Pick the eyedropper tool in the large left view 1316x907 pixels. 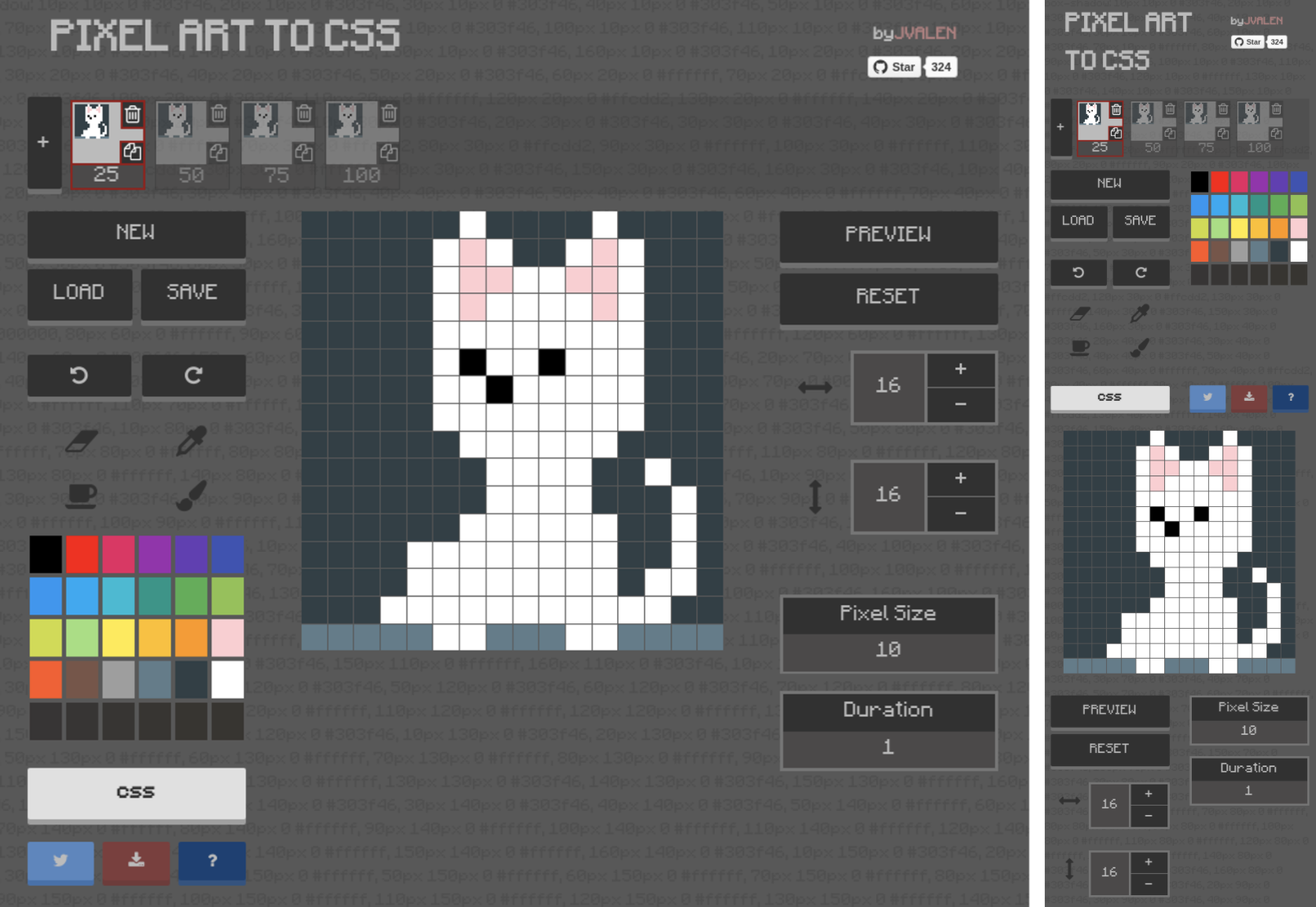tap(191, 441)
